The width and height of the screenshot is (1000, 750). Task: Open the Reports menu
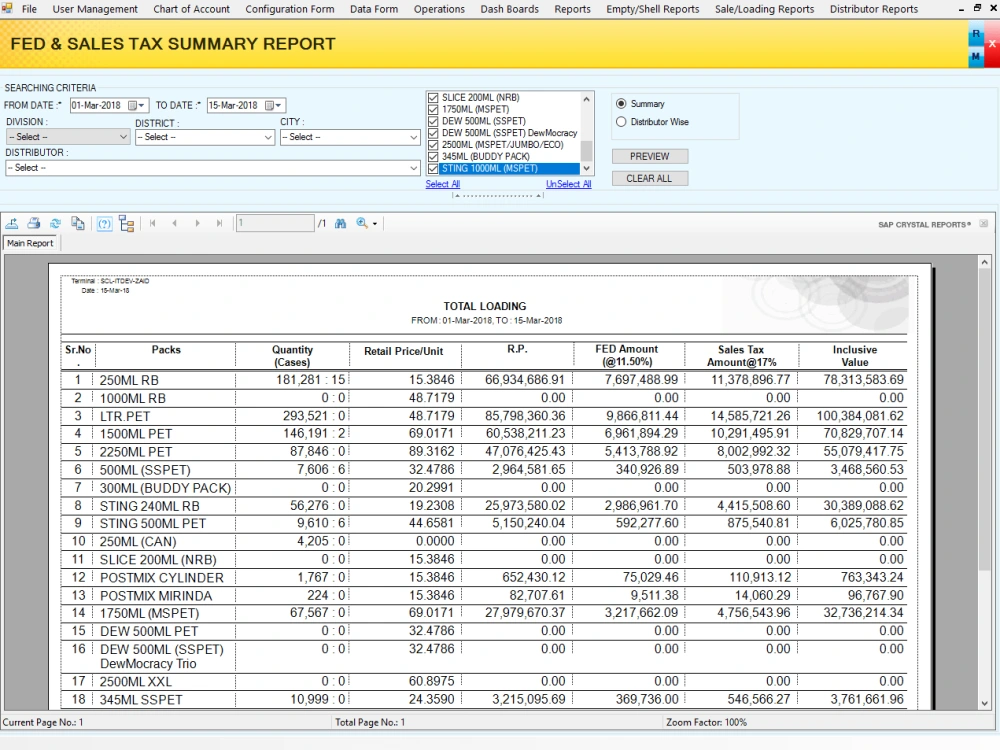[x=573, y=9]
